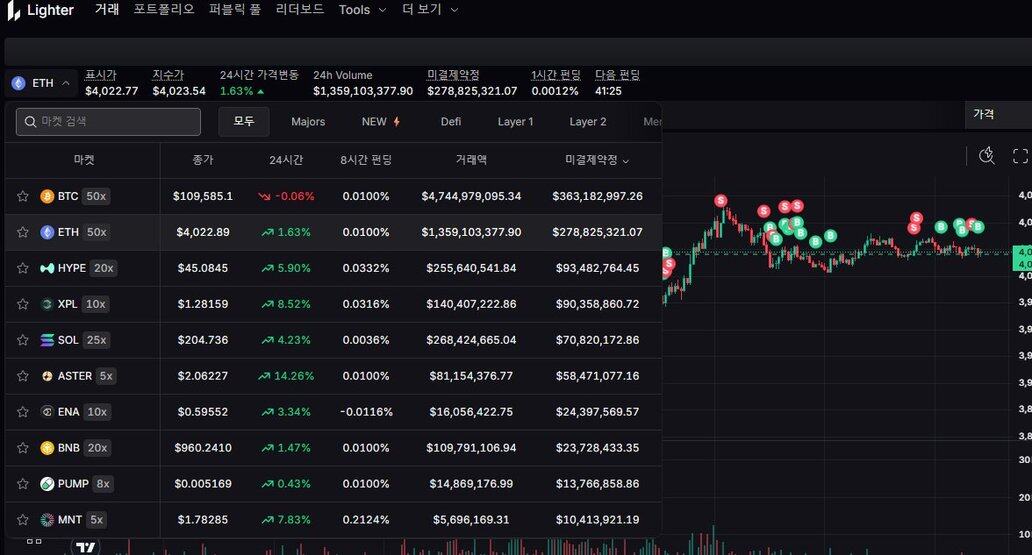This screenshot has width=1032, height=555.
Task: Click the 다음 펀딩 countdown 41:25
Action: (608, 91)
